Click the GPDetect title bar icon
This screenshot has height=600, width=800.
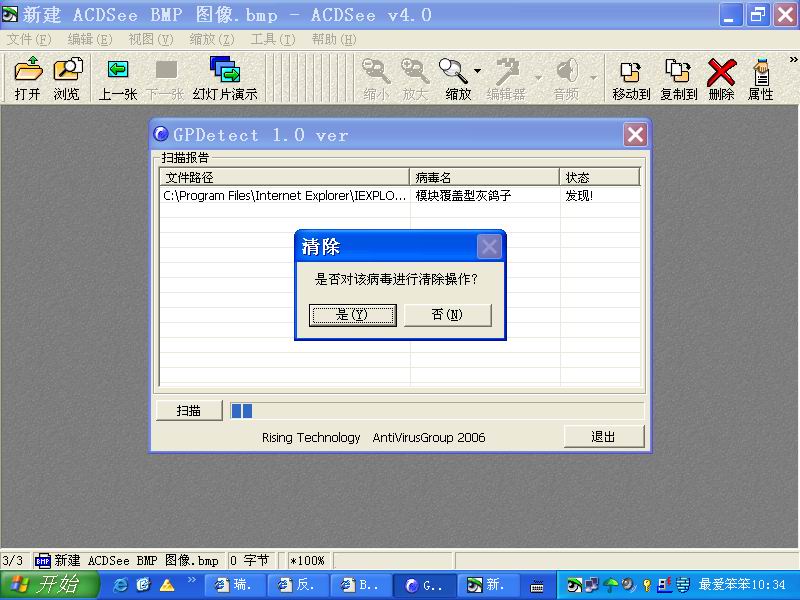point(161,134)
